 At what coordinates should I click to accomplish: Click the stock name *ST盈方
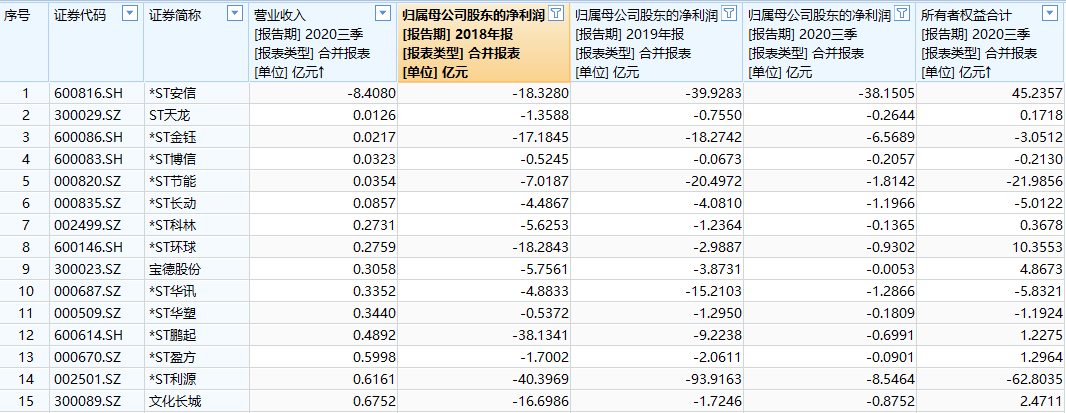173,358
